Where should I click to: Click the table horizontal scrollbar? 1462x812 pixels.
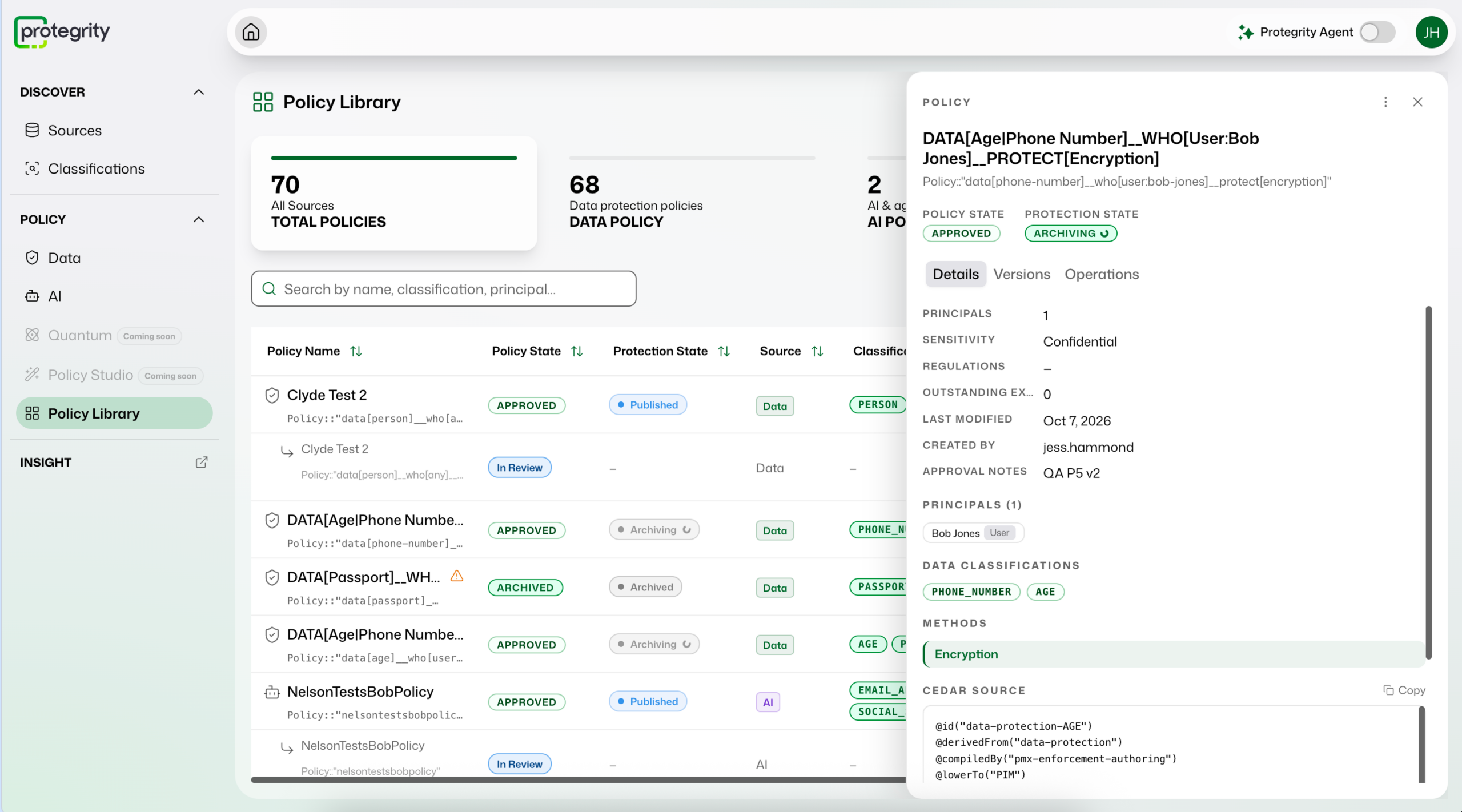coord(579,779)
